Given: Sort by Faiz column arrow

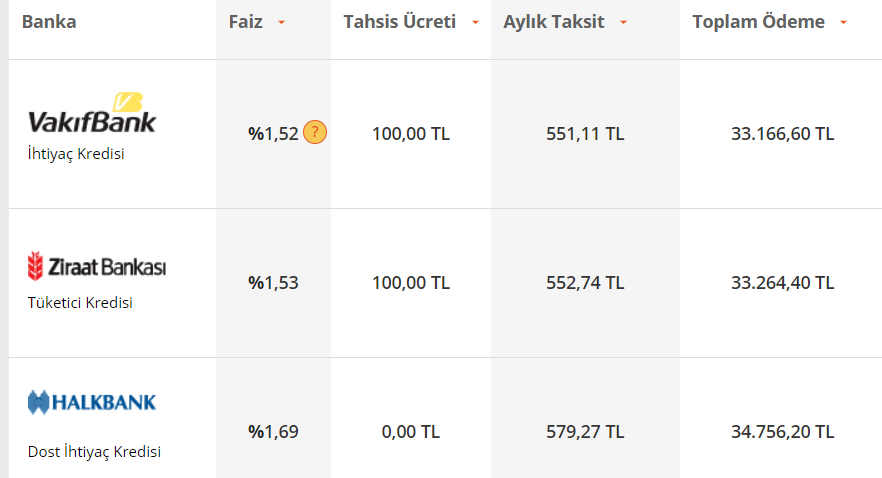Looking at the screenshot, I should coord(281,22).
